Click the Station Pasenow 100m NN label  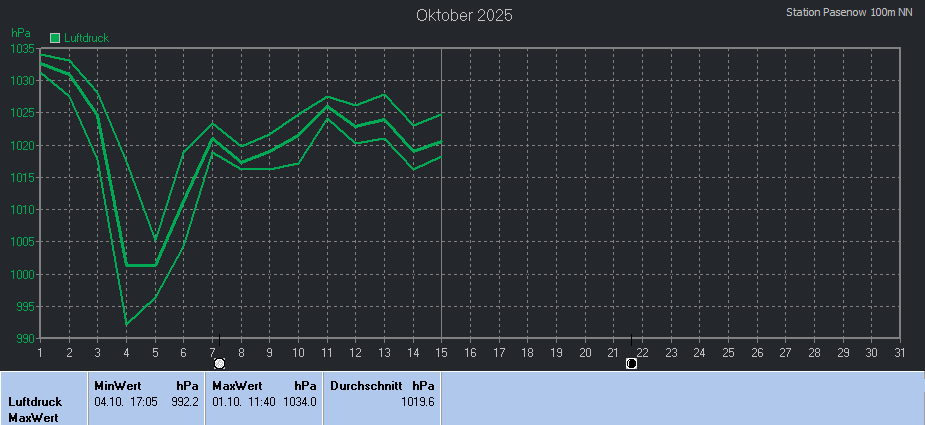pyautogui.click(x=849, y=13)
